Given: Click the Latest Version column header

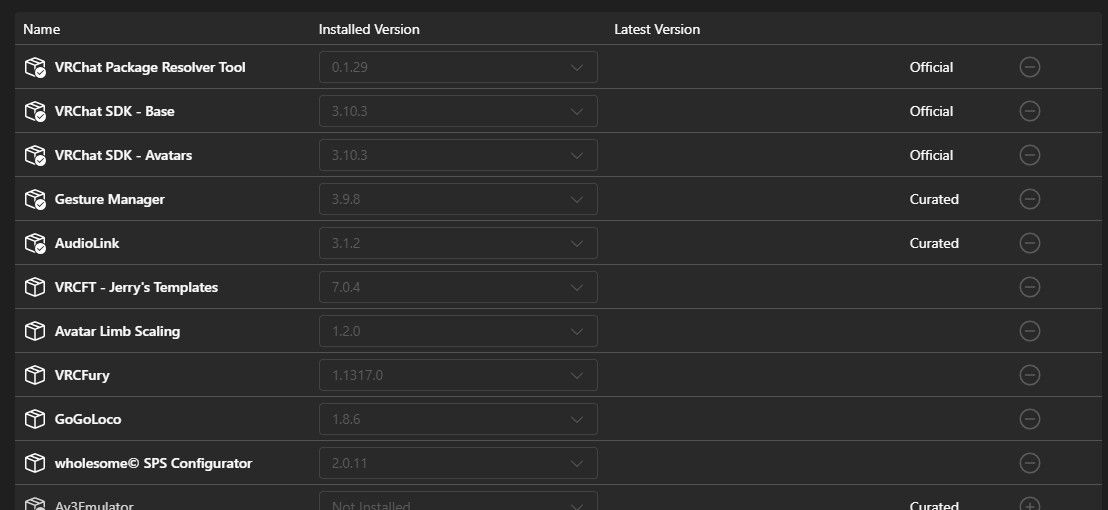Looking at the screenshot, I should (x=657, y=29).
